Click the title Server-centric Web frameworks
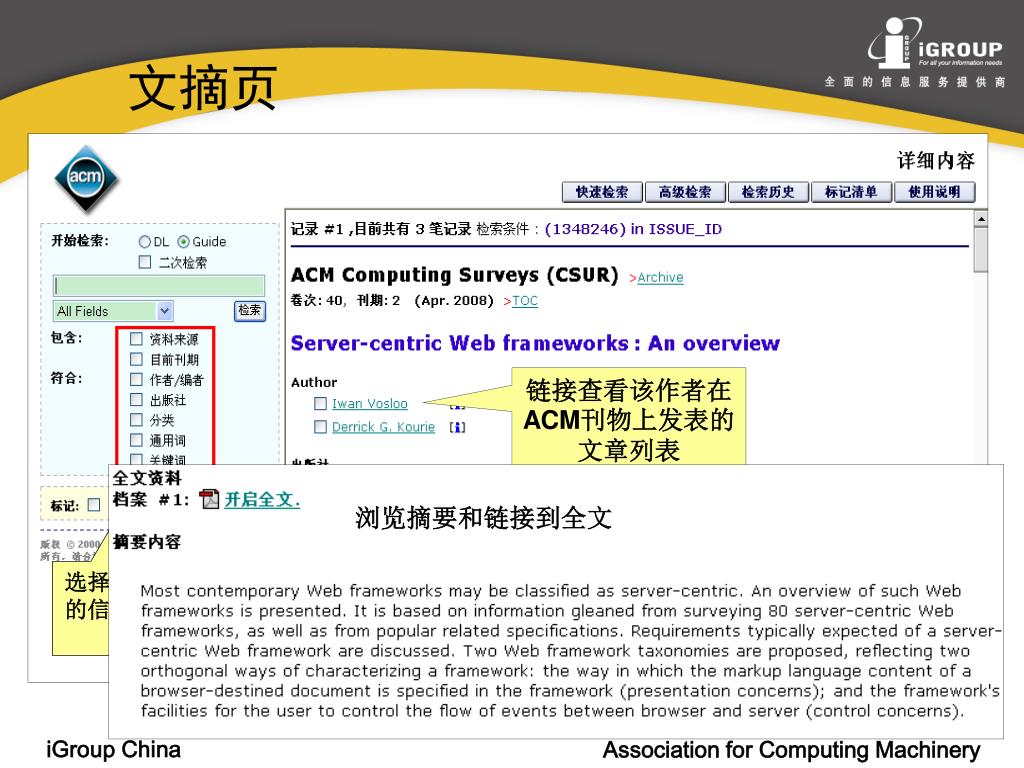Viewport: 1024px width, 768px height. (535, 343)
